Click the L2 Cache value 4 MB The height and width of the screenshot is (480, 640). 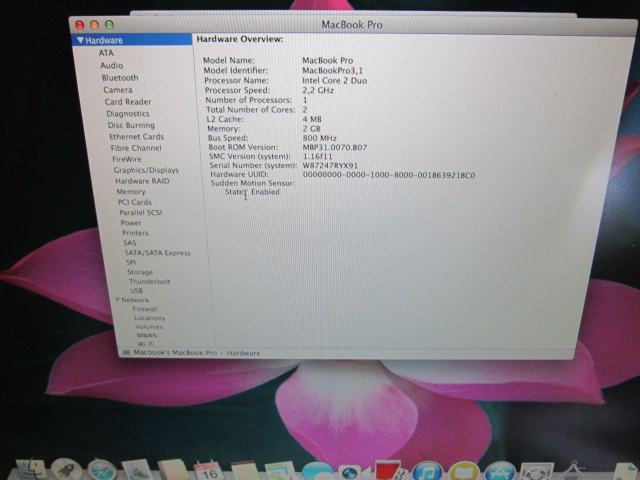click(312, 119)
